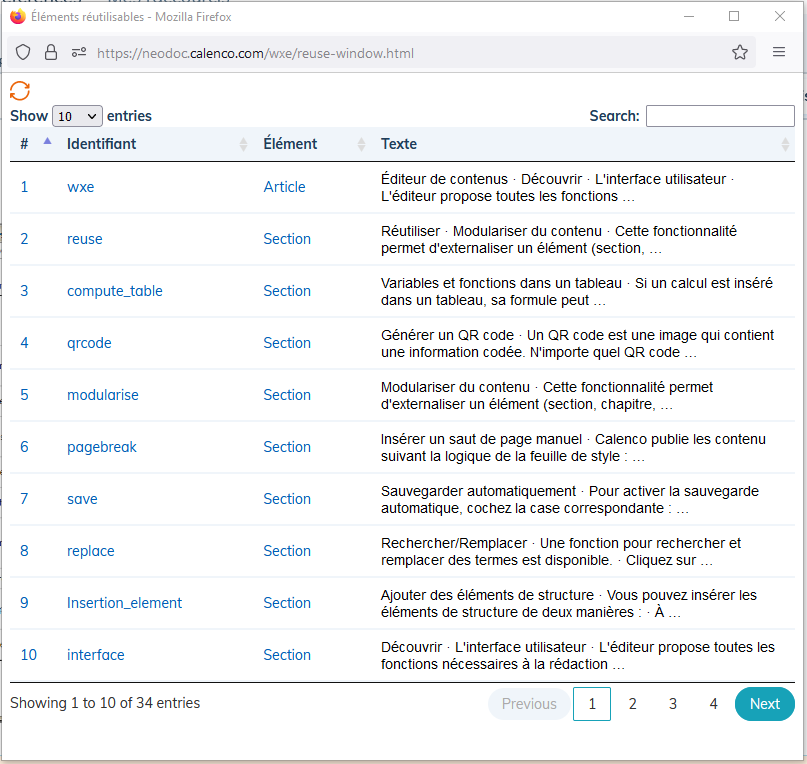
Task: Open the compute_table identifier link
Action: pos(115,291)
